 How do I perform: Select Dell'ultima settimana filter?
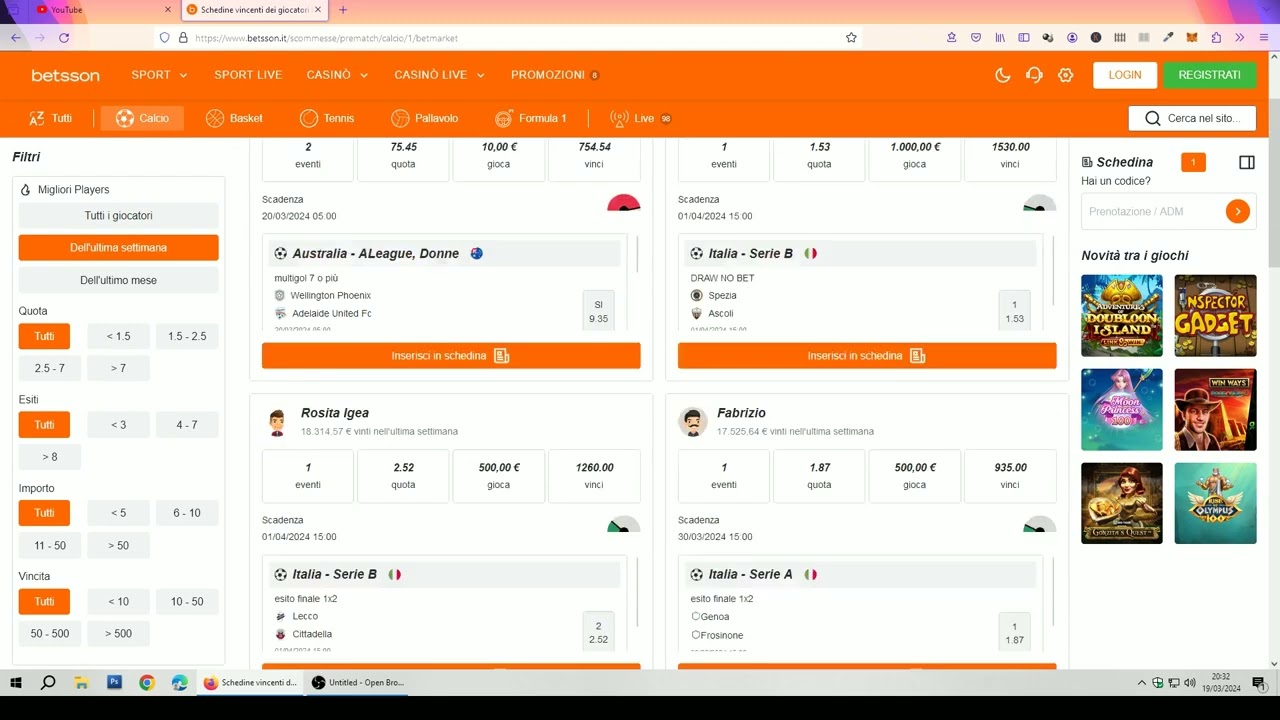coord(118,248)
